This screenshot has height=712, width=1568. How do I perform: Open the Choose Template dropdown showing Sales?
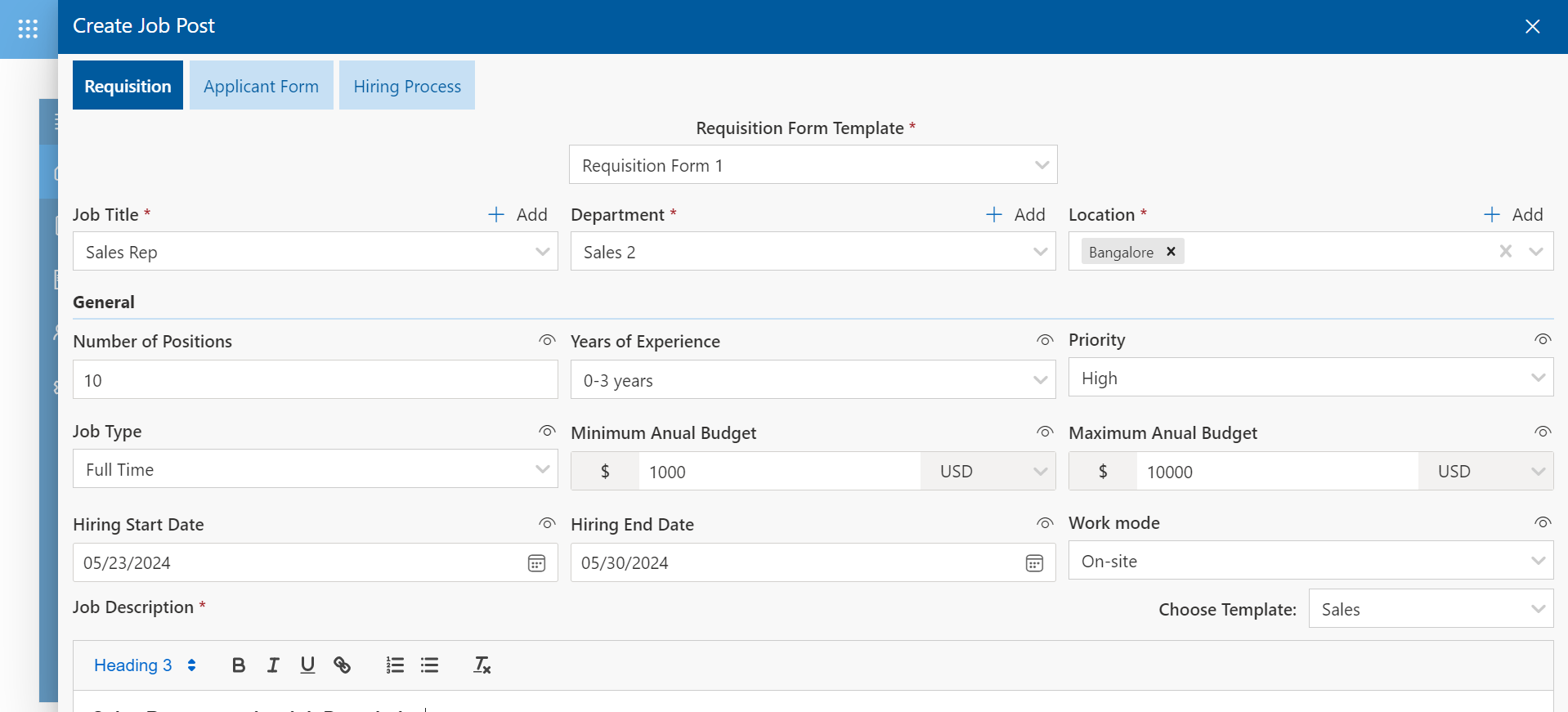tap(1431, 609)
